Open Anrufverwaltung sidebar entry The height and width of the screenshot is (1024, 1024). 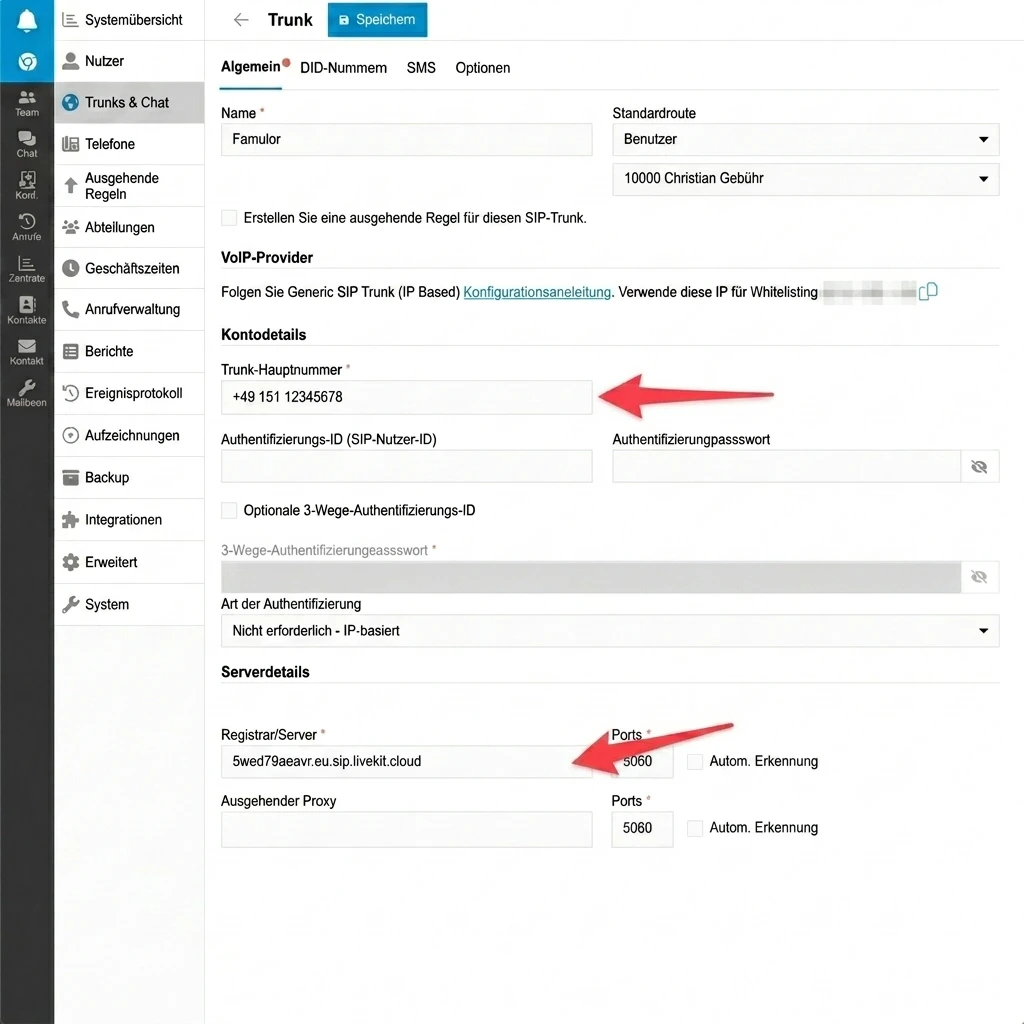tap(129, 310)
